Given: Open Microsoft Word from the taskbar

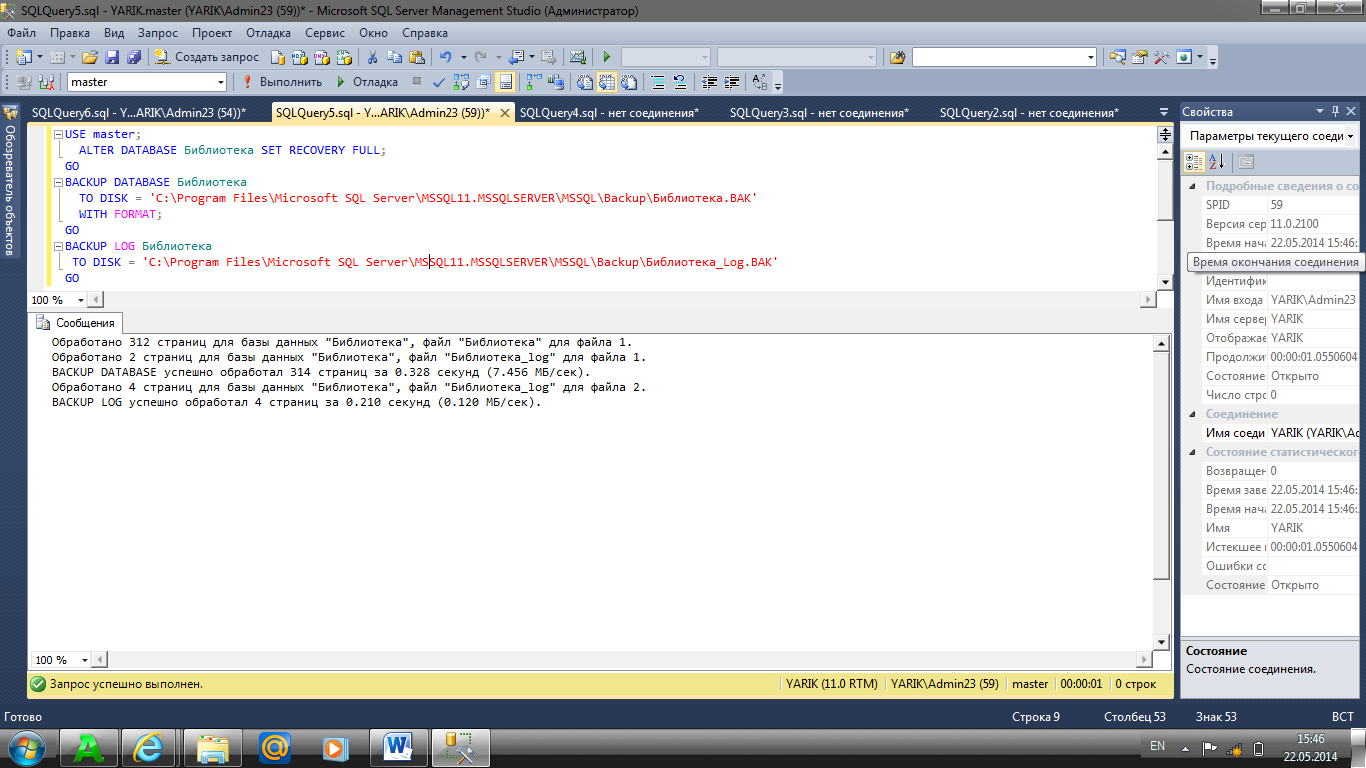Looking at the screenshot, I should click(x=398, y=746).
